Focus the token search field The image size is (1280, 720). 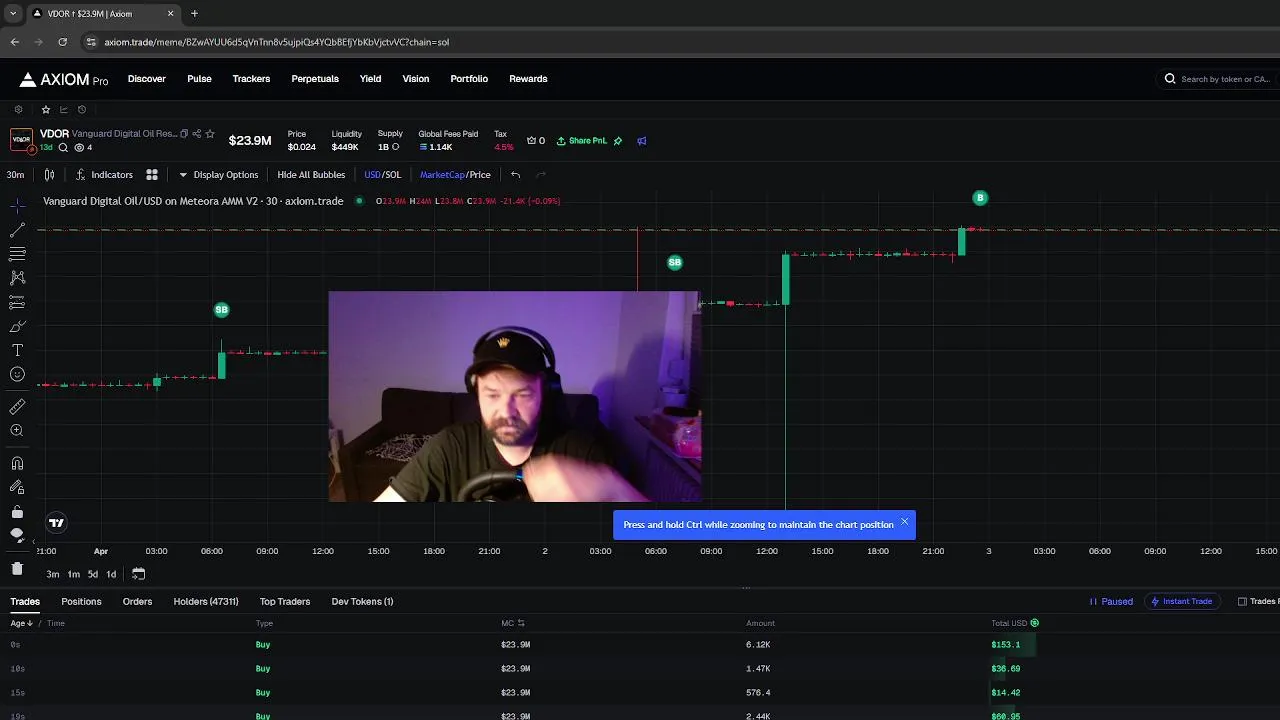[1218, 79]
